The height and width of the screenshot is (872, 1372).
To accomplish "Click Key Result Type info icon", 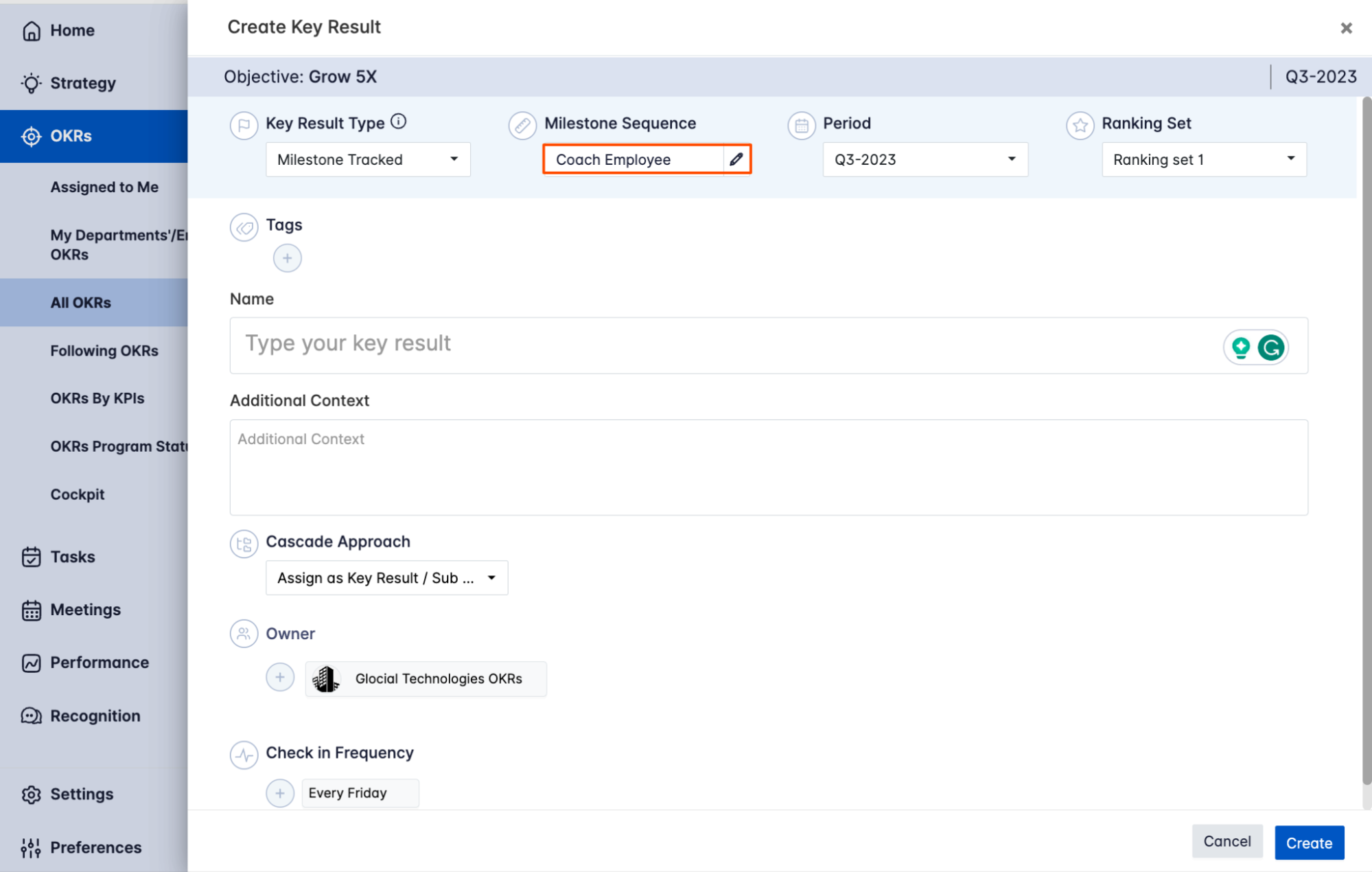I will (398, 122).
